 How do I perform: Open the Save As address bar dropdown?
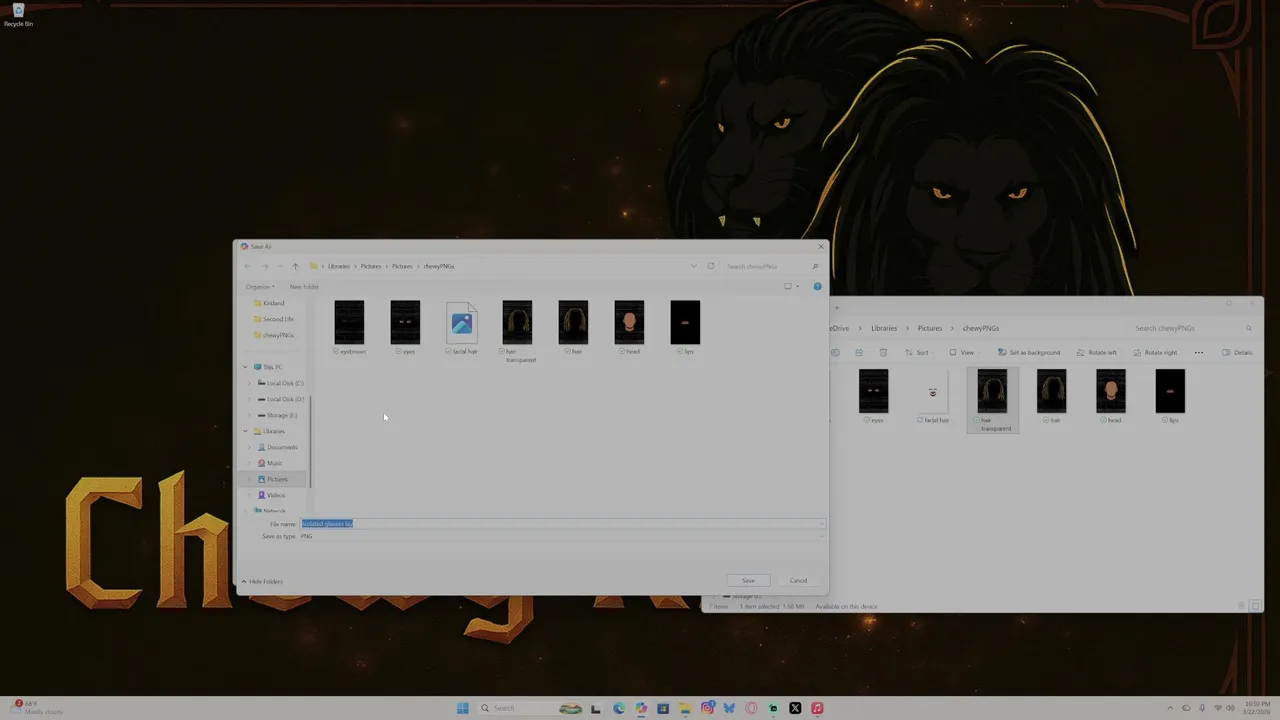[x=693, y=266]
